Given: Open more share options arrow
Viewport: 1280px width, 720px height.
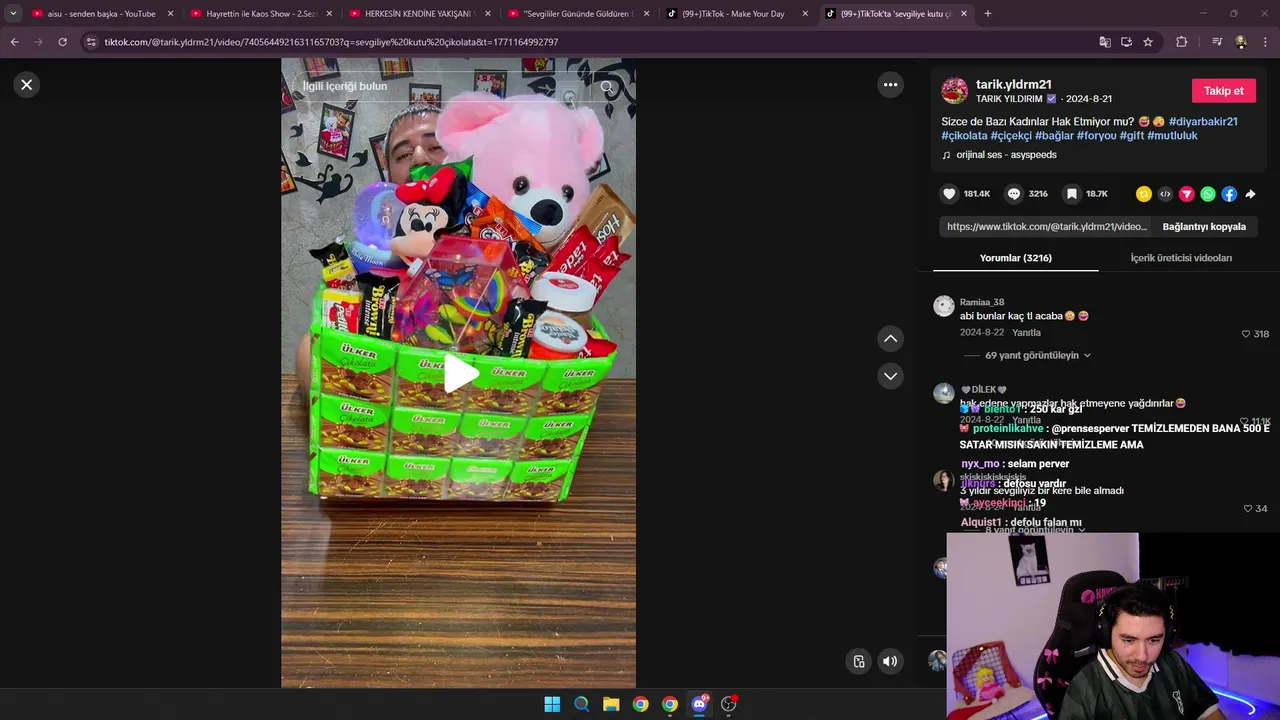Looking at the screenshot, I should coord(1250,194).
